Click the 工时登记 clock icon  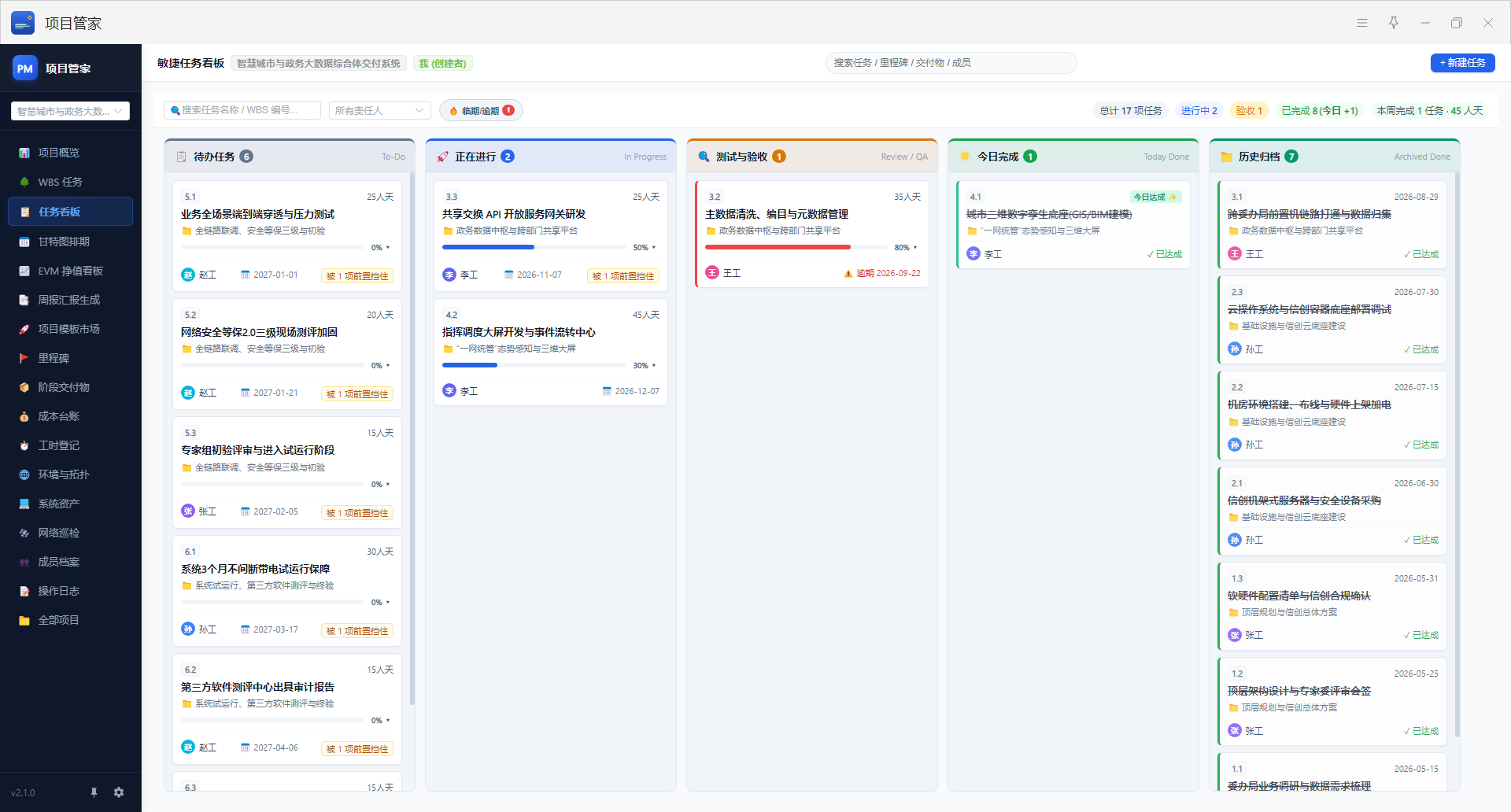pos(24,445)
